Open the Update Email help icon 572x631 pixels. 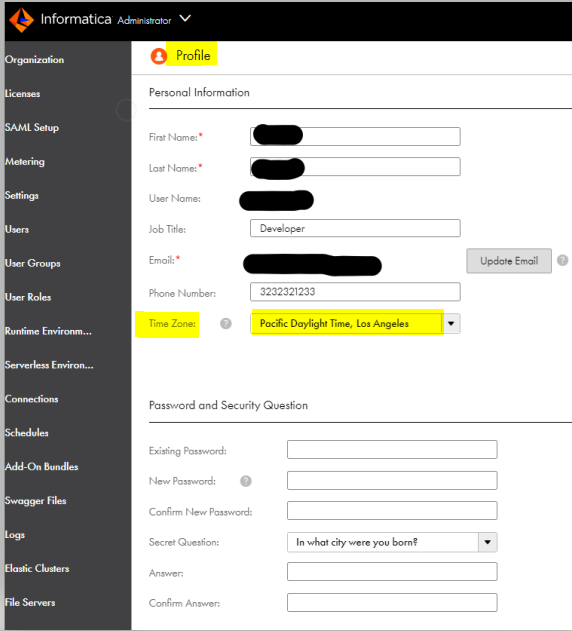[562, 260]
